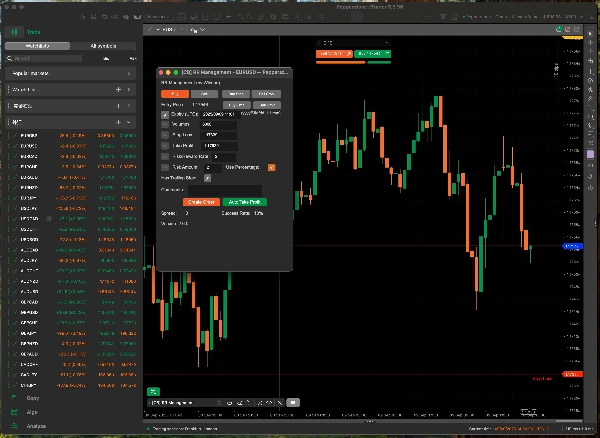Toggle the Use Percentage checkbox
600x438 pixels.
tap(271, 166)
